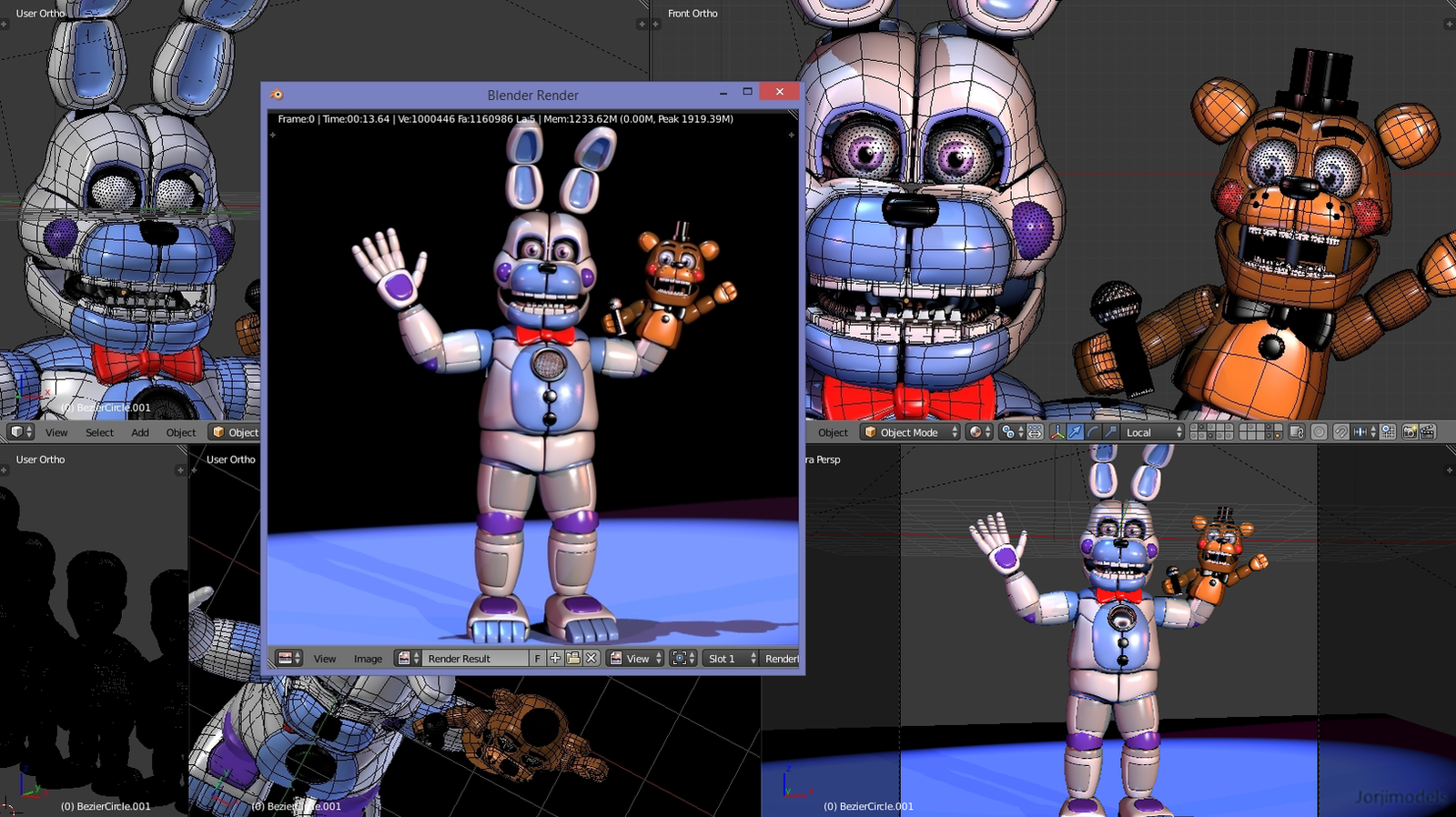Click the plus expander in the top-left viewport corner
1456x817 pixels.
pyautogui.click(x=4, y=24)
